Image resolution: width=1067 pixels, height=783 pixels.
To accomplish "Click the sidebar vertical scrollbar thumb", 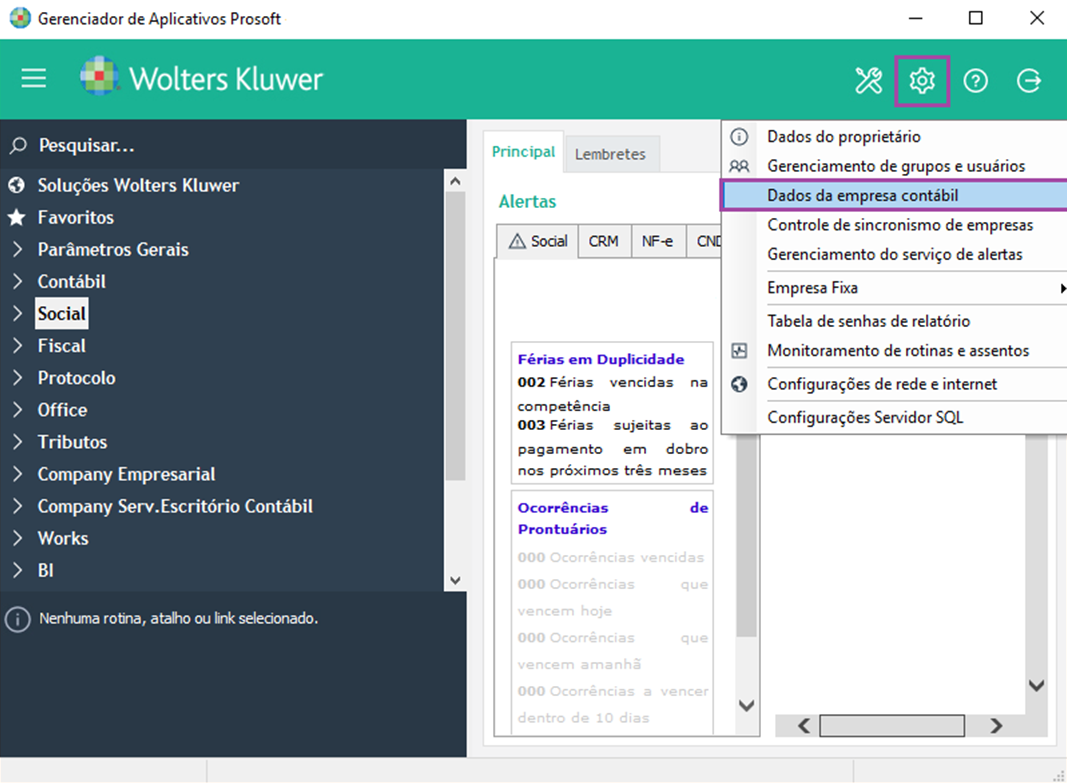I will 455,337.
